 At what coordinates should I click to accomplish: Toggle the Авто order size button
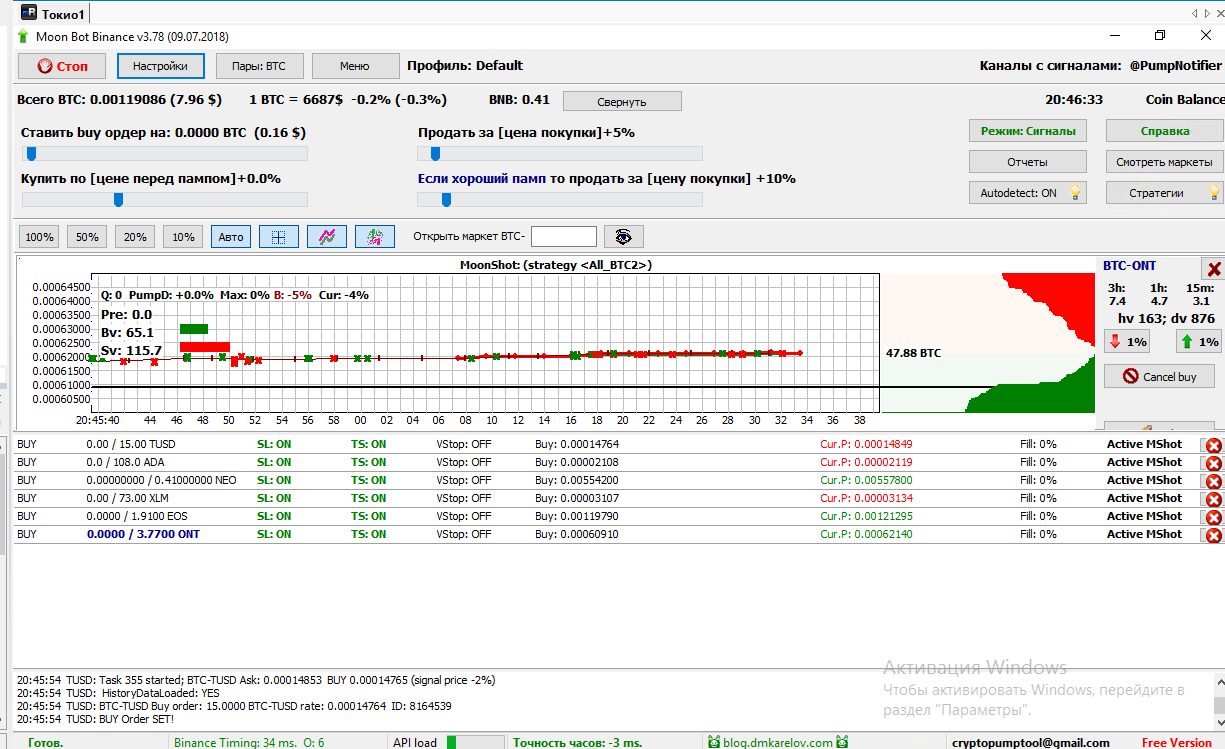click(231, 237)
